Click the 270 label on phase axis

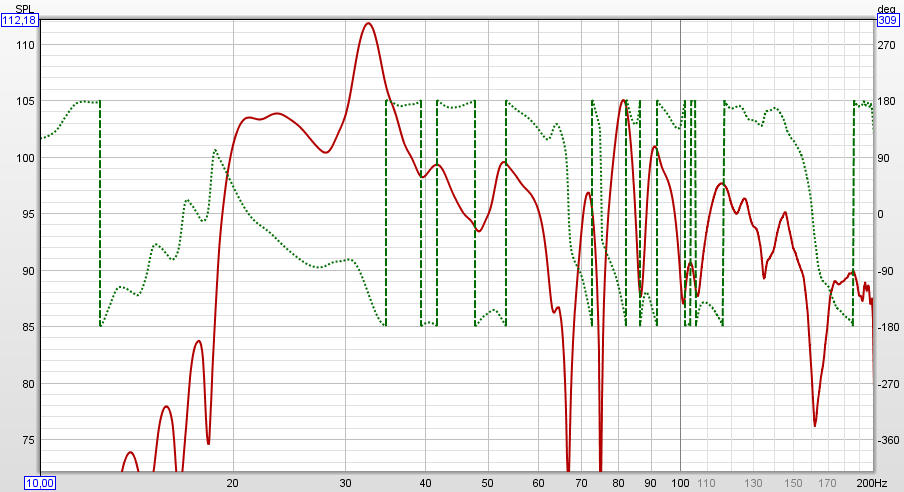click(x=886, y=45)
